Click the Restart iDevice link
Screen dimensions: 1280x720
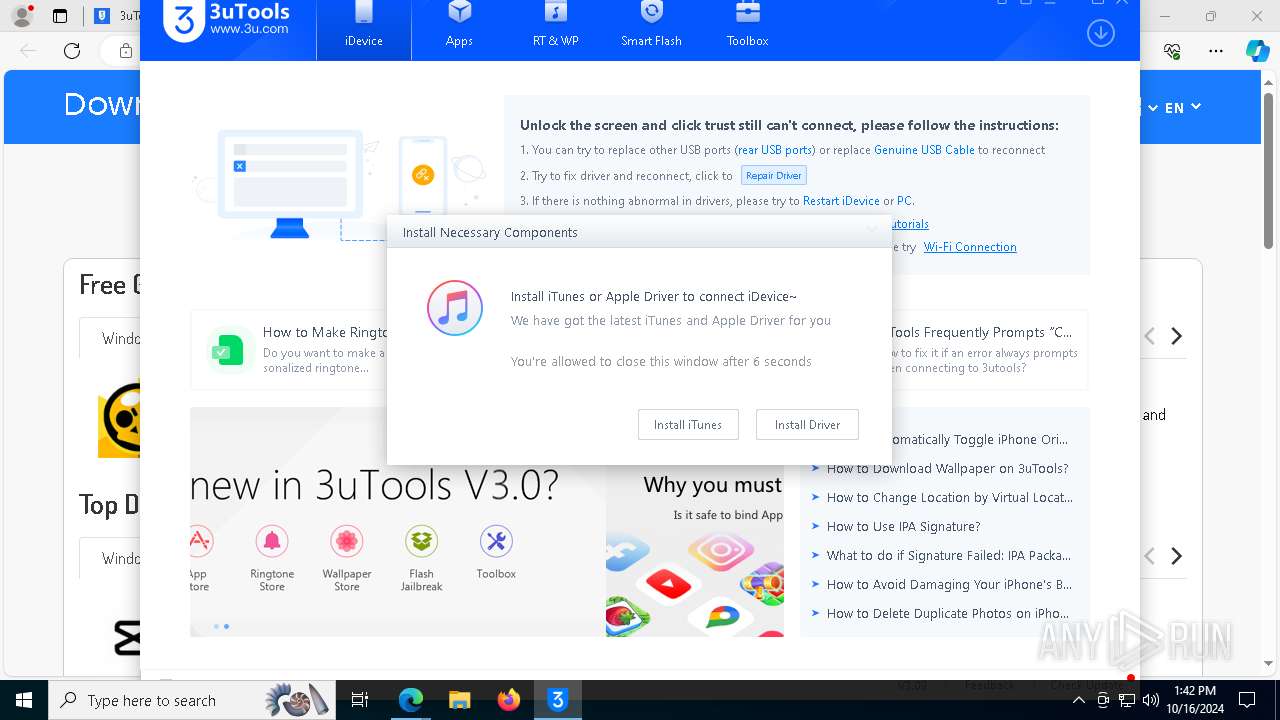841,201
